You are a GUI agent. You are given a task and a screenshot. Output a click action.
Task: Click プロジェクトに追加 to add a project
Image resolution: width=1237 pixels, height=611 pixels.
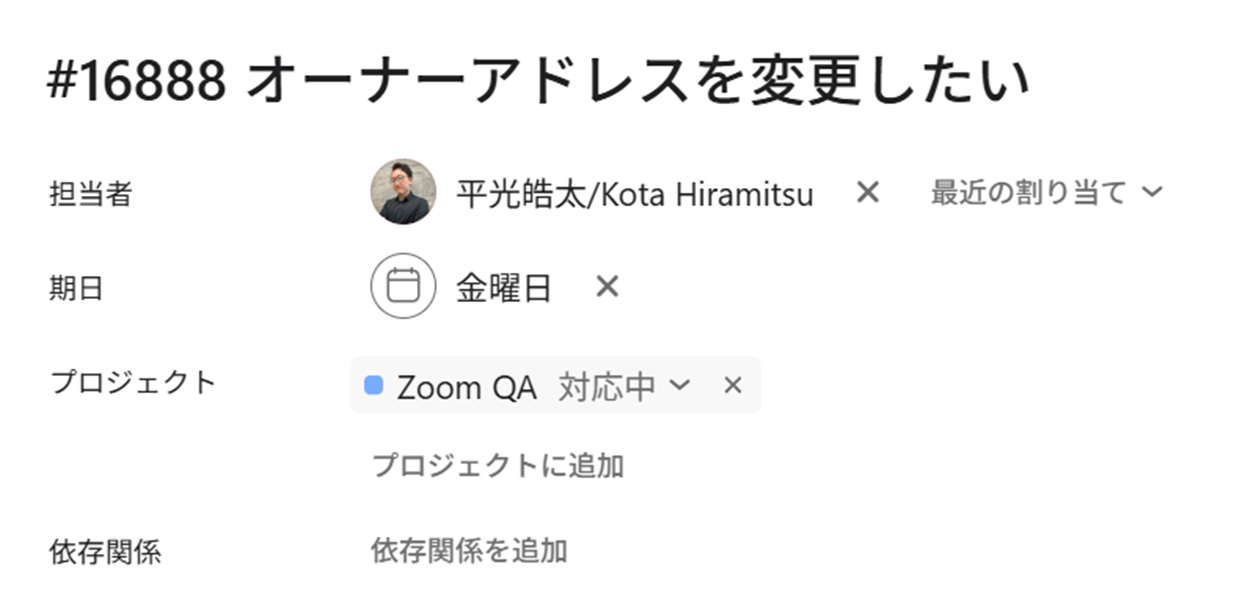(498, 465)
